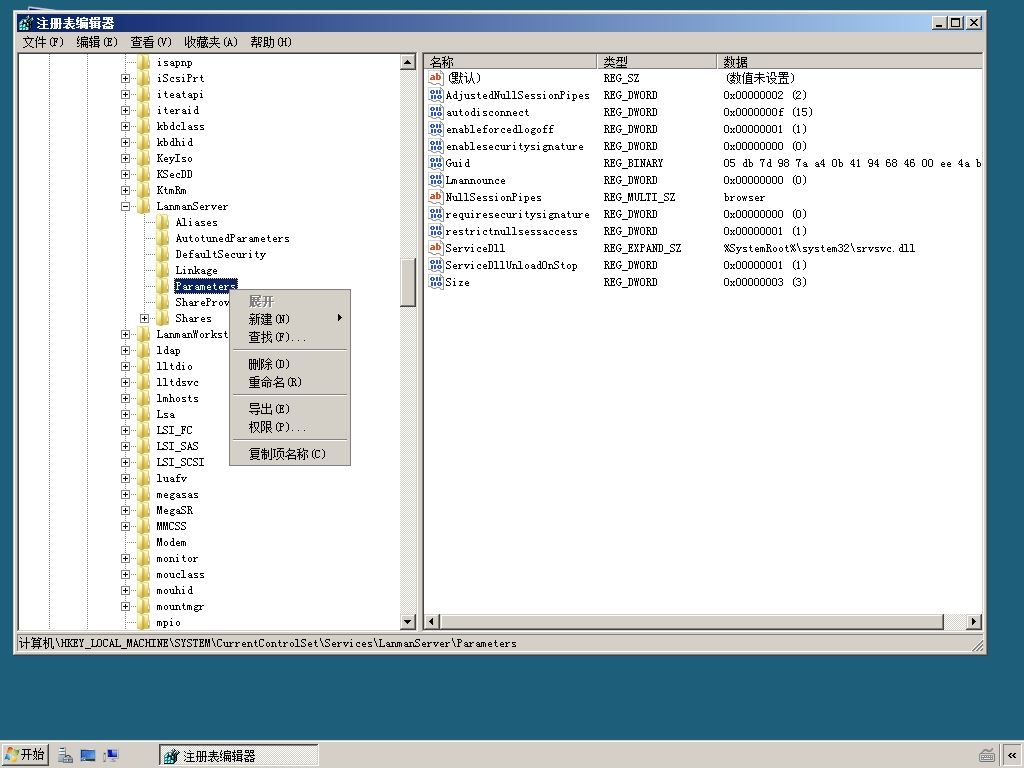Sort values by 数据 column header

(x=850, y=61)
